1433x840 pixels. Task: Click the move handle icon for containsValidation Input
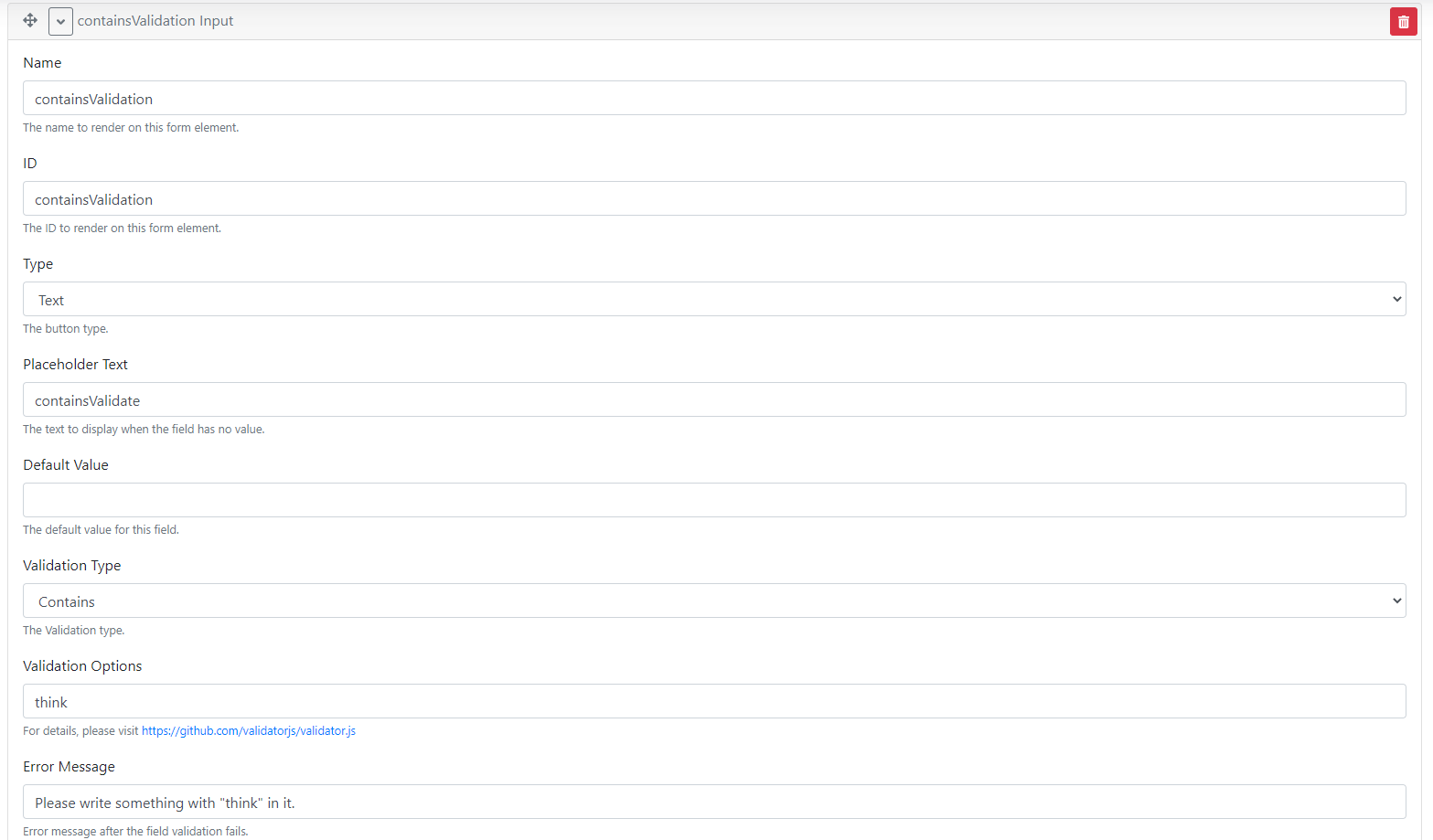click(30, 20)
